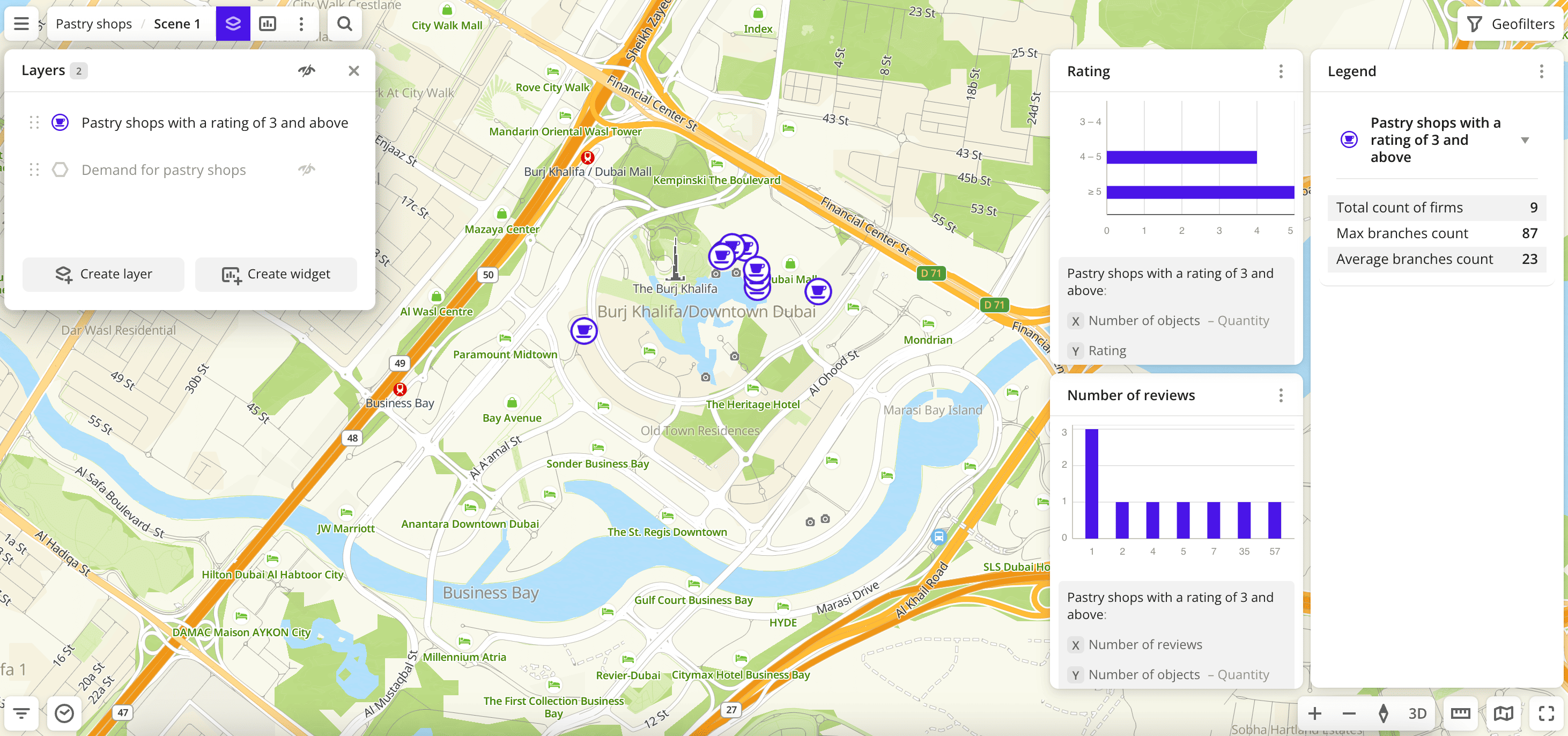Click the ruler measurement tool

[x=1460, y=713]
